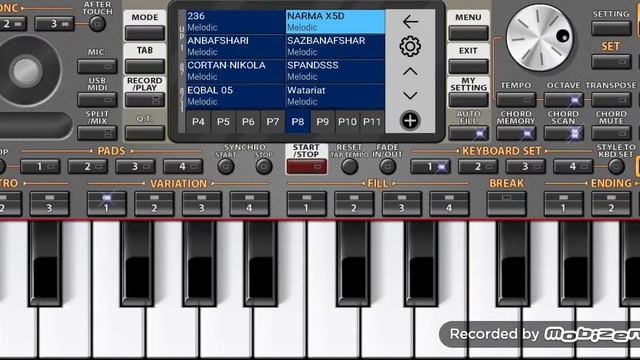Trigger PADS button 1

pyautogui.click(x=40, y=167)
